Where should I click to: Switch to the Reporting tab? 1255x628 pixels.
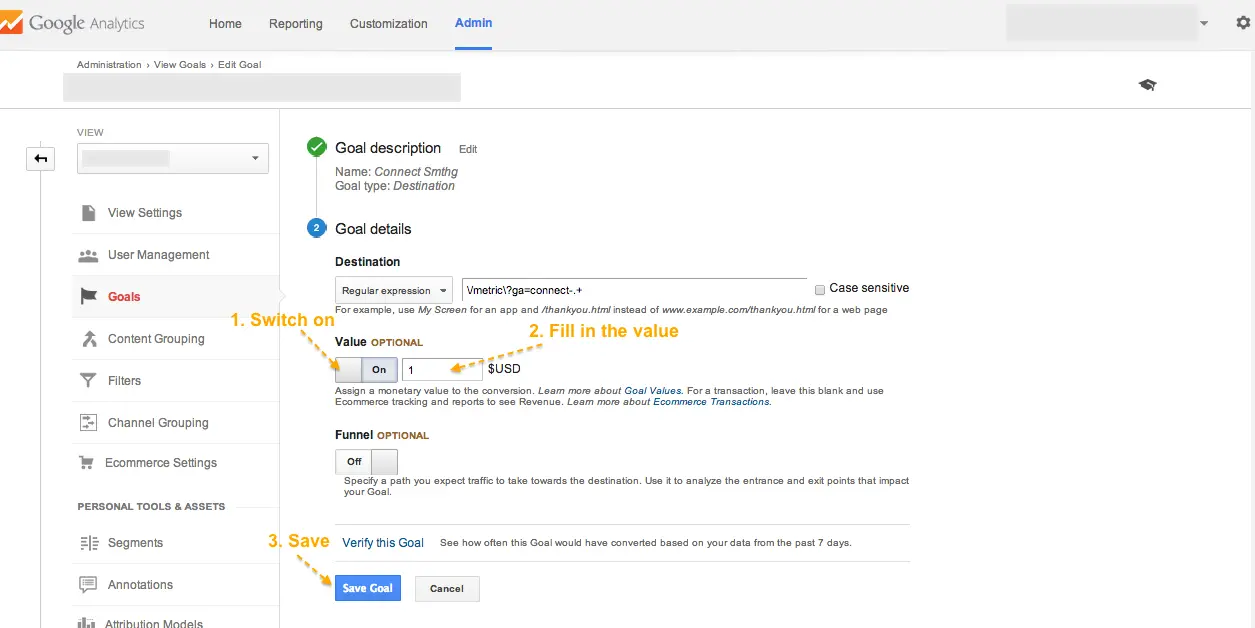pyautogui.click(x=295, y=24)
